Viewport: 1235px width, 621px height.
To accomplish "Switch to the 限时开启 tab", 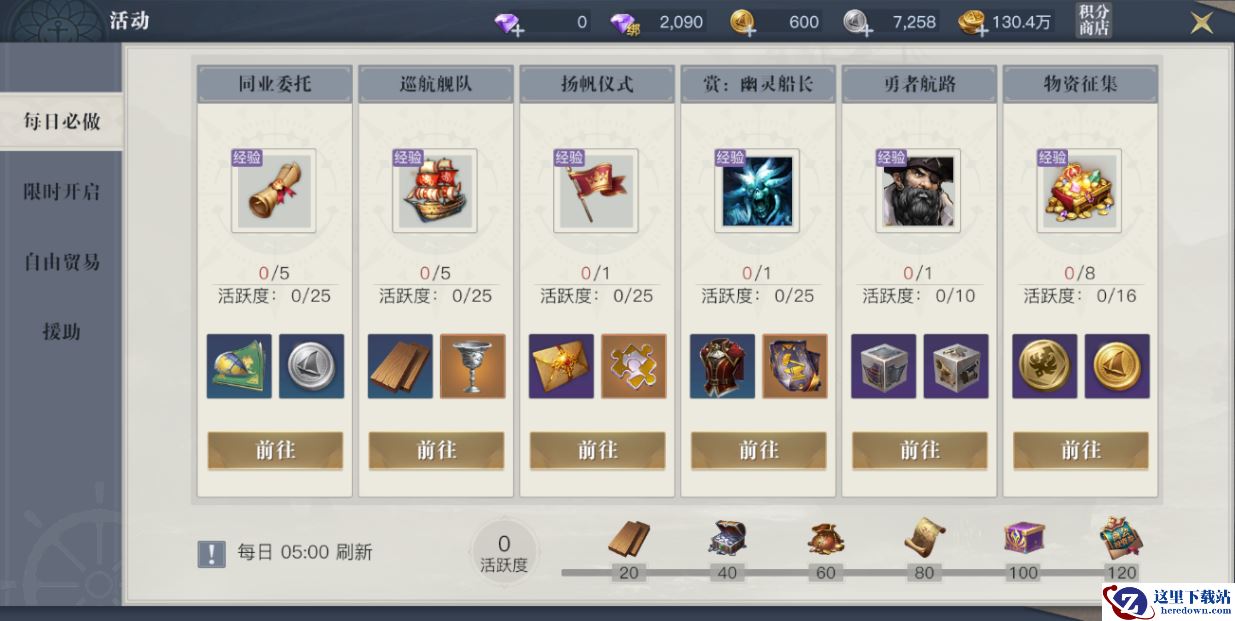I will click(x=61, y=192).
